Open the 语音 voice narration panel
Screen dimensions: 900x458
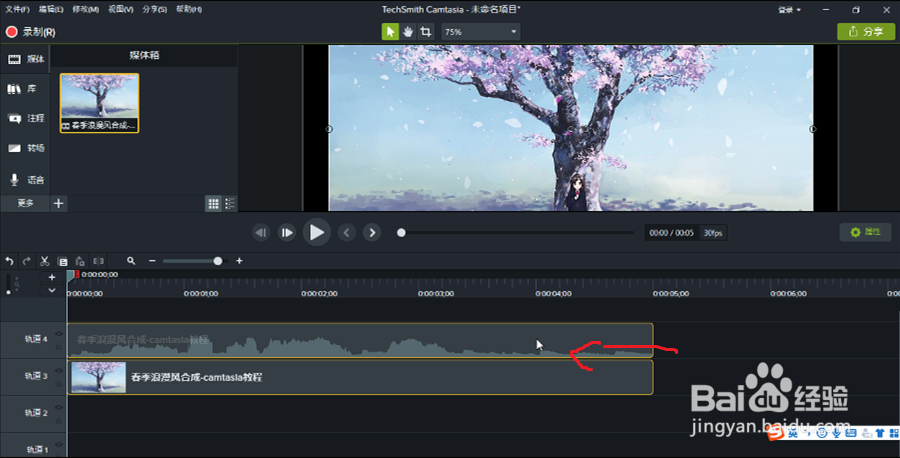click(x=25, y=180)
